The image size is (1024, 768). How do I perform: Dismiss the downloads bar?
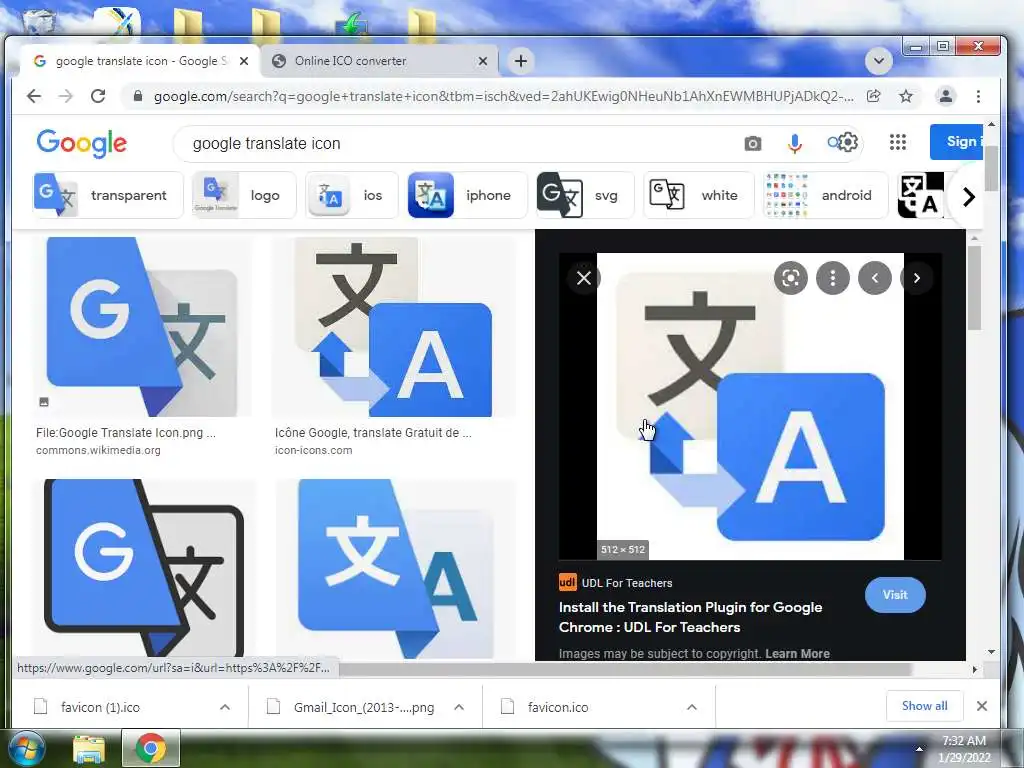click(981, 706)
